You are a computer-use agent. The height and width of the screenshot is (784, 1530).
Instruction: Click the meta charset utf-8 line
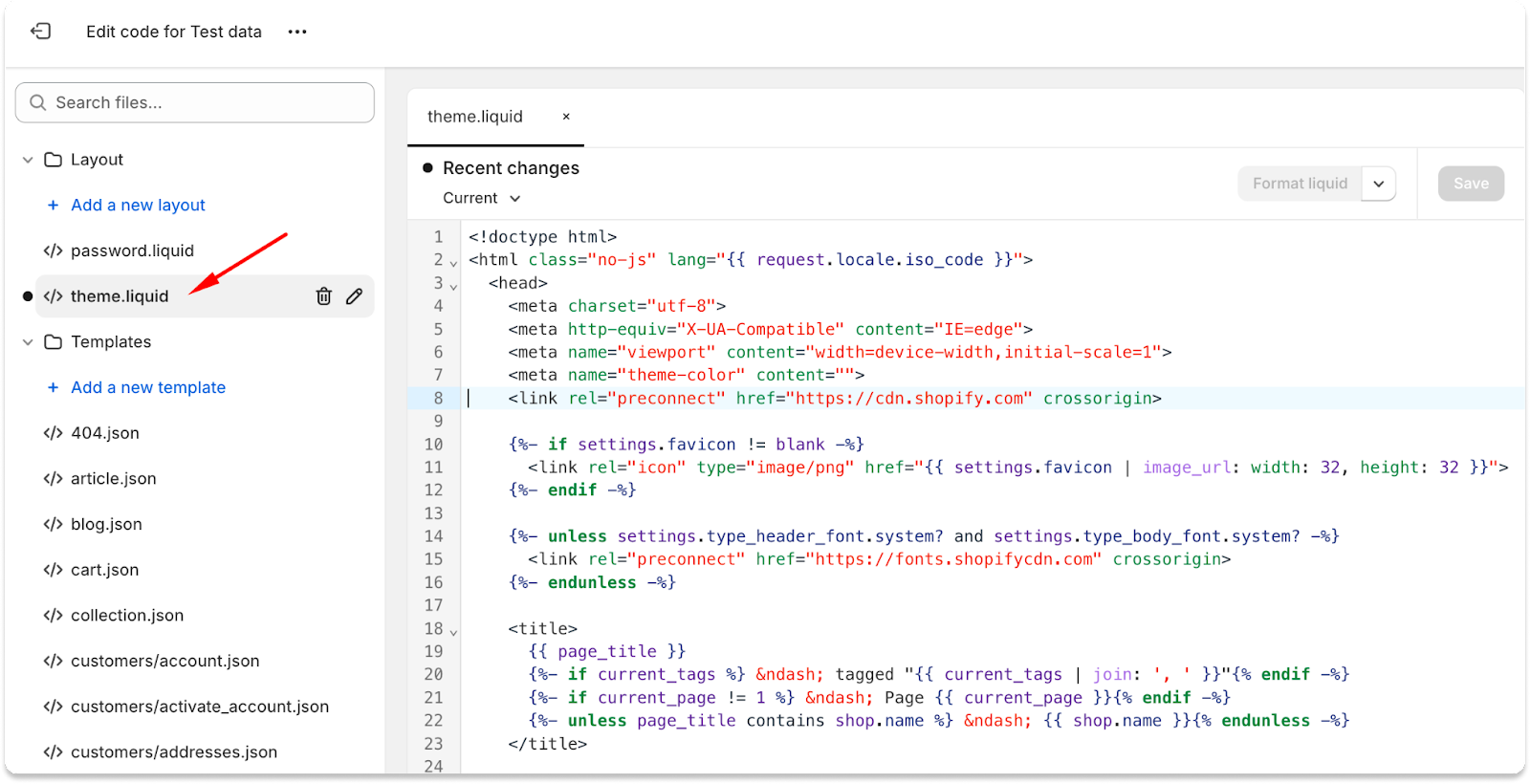pyautogui.click(x=617, y=306)
